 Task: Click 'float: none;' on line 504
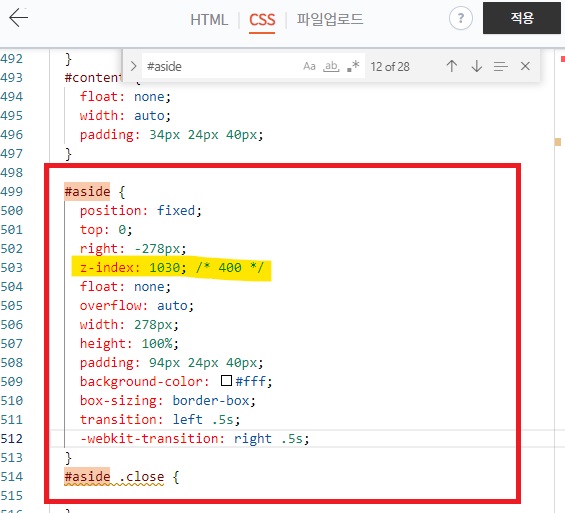pyautogui.click(x=125, y=287)
